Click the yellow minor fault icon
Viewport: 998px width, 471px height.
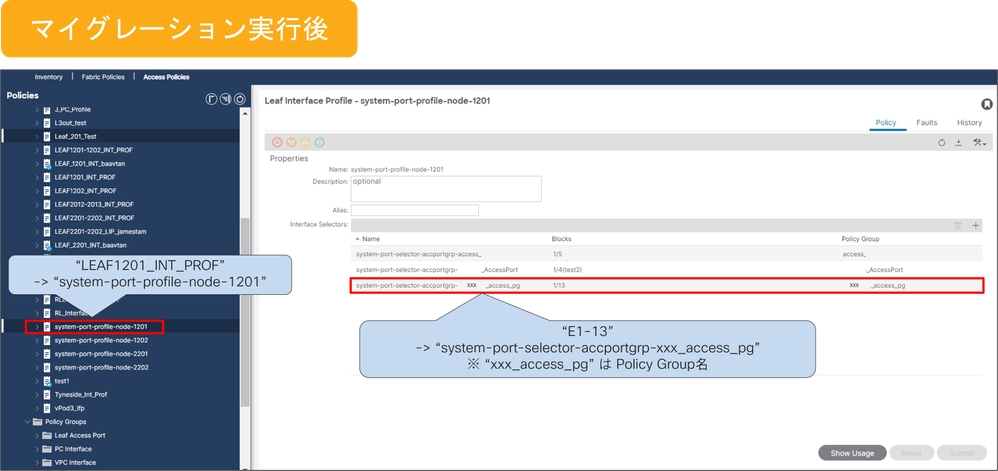[x=305, y=143]
